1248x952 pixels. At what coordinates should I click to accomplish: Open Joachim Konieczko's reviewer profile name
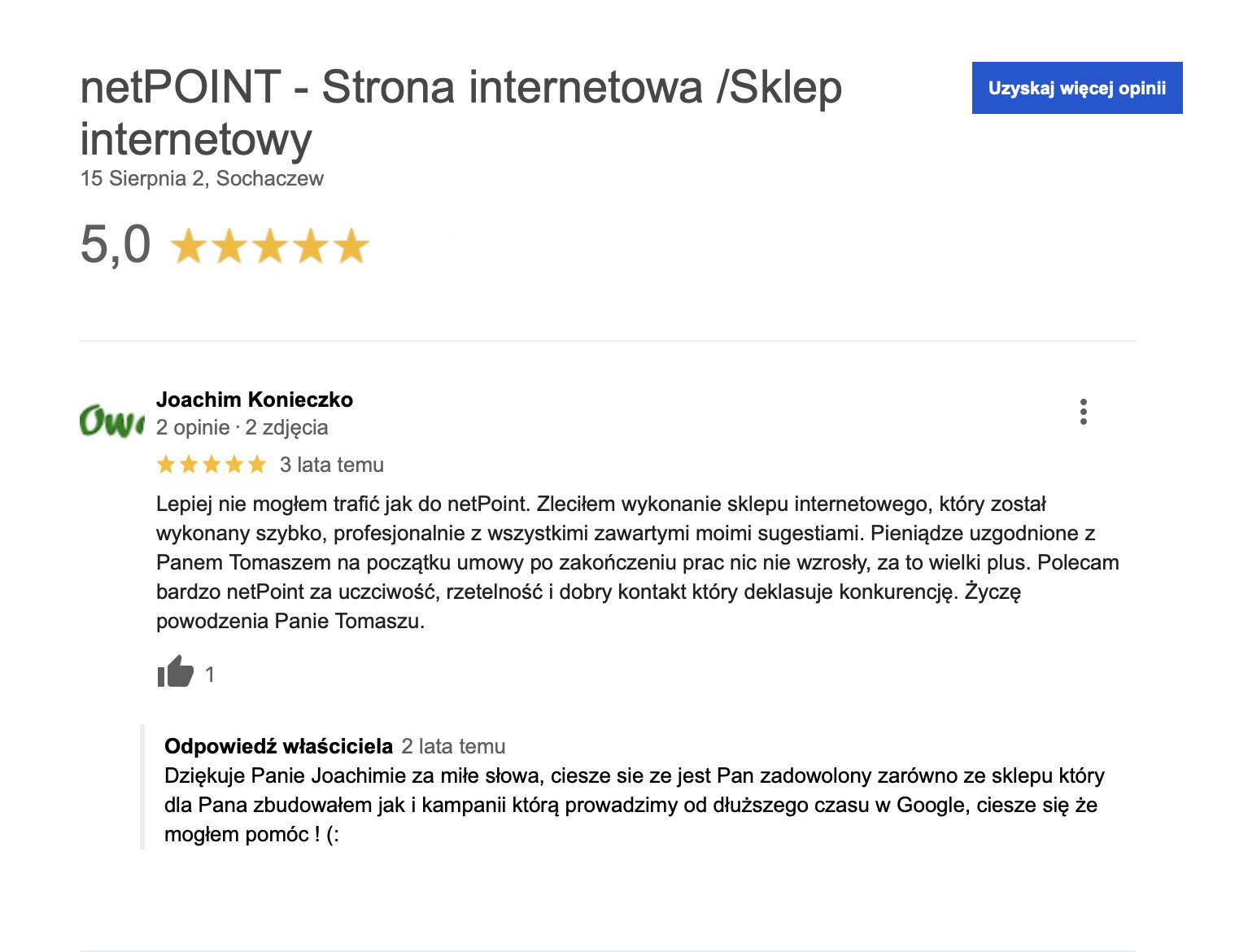pos(255,400)
